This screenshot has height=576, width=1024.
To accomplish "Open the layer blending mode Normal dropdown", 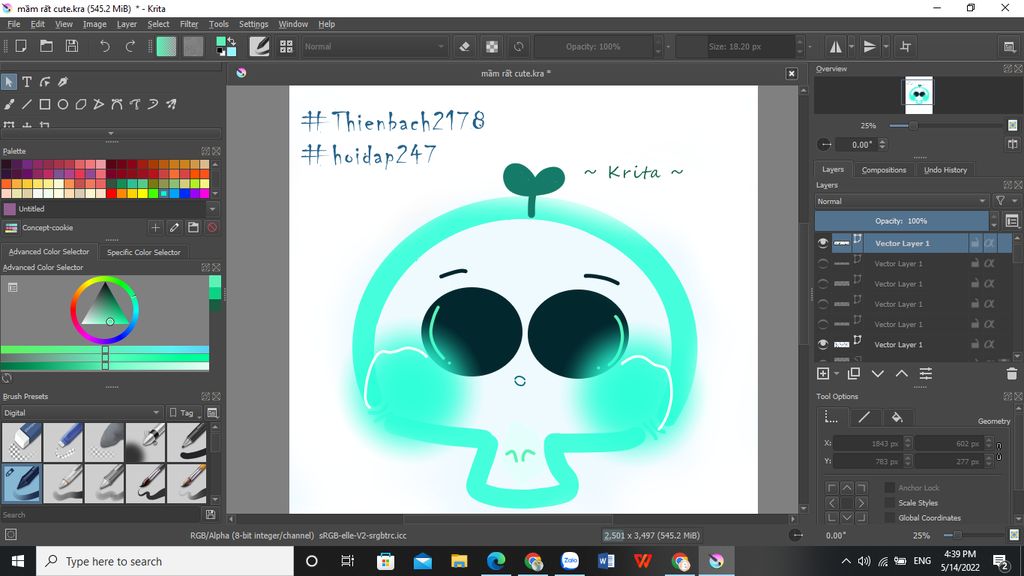I will [x=901, y=201].
